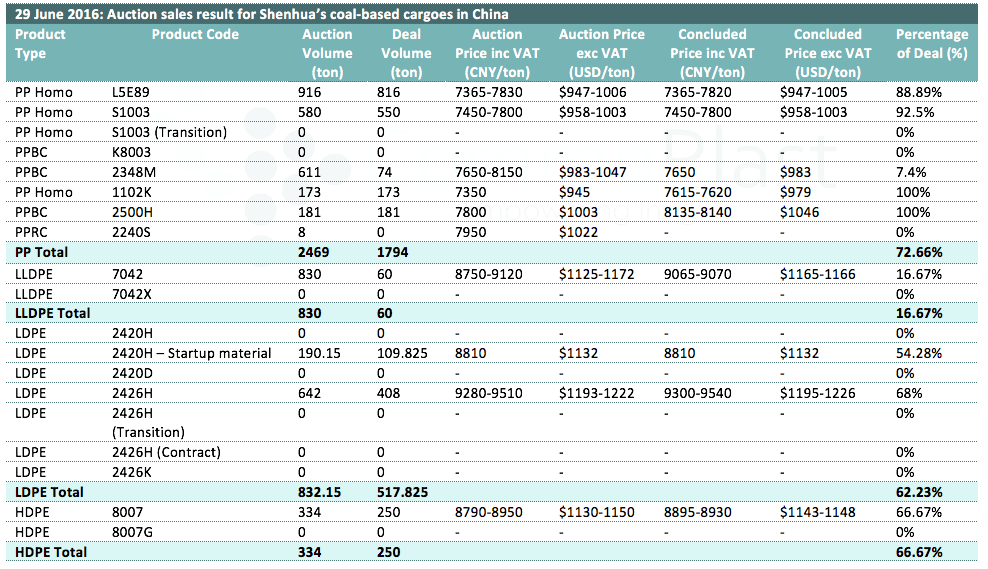Click the Percentage of Deal (%) header
The width and height of the screenshot is (988, 569).
[x=932, y=44]
